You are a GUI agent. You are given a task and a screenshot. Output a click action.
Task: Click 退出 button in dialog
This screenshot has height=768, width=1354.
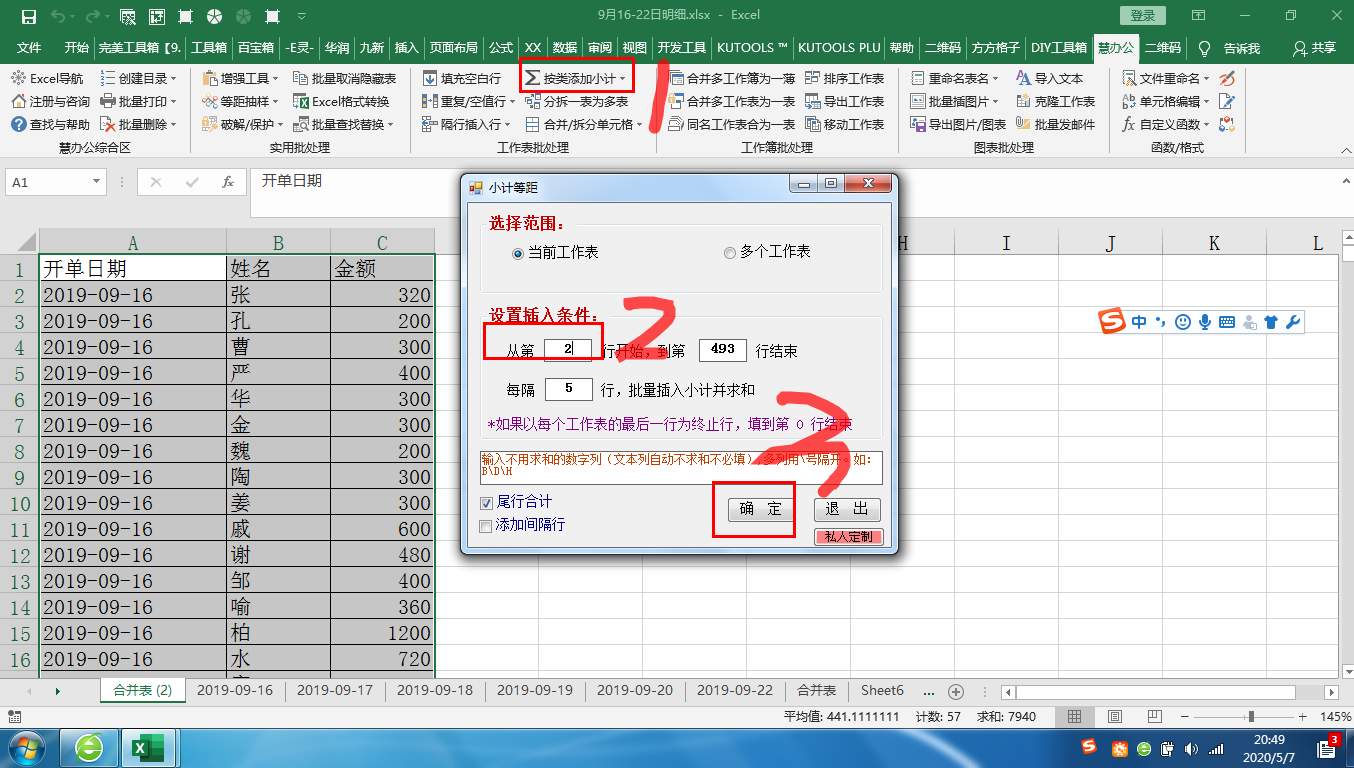tap(847, 509)
